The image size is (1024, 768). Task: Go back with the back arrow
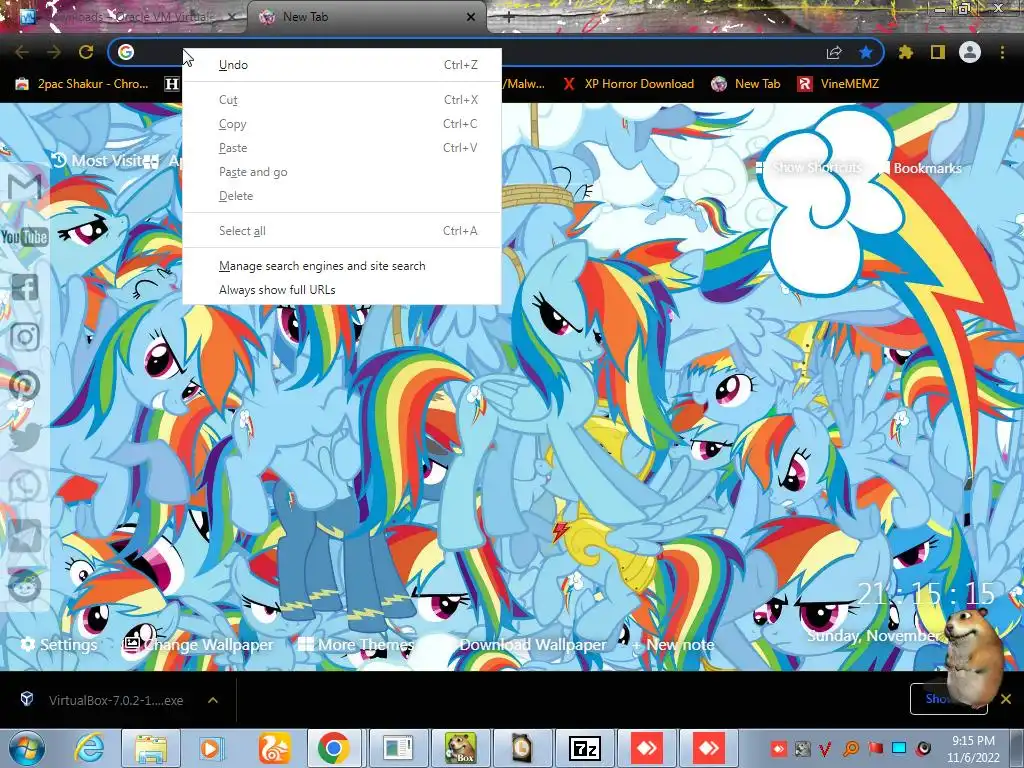[22, 52]
